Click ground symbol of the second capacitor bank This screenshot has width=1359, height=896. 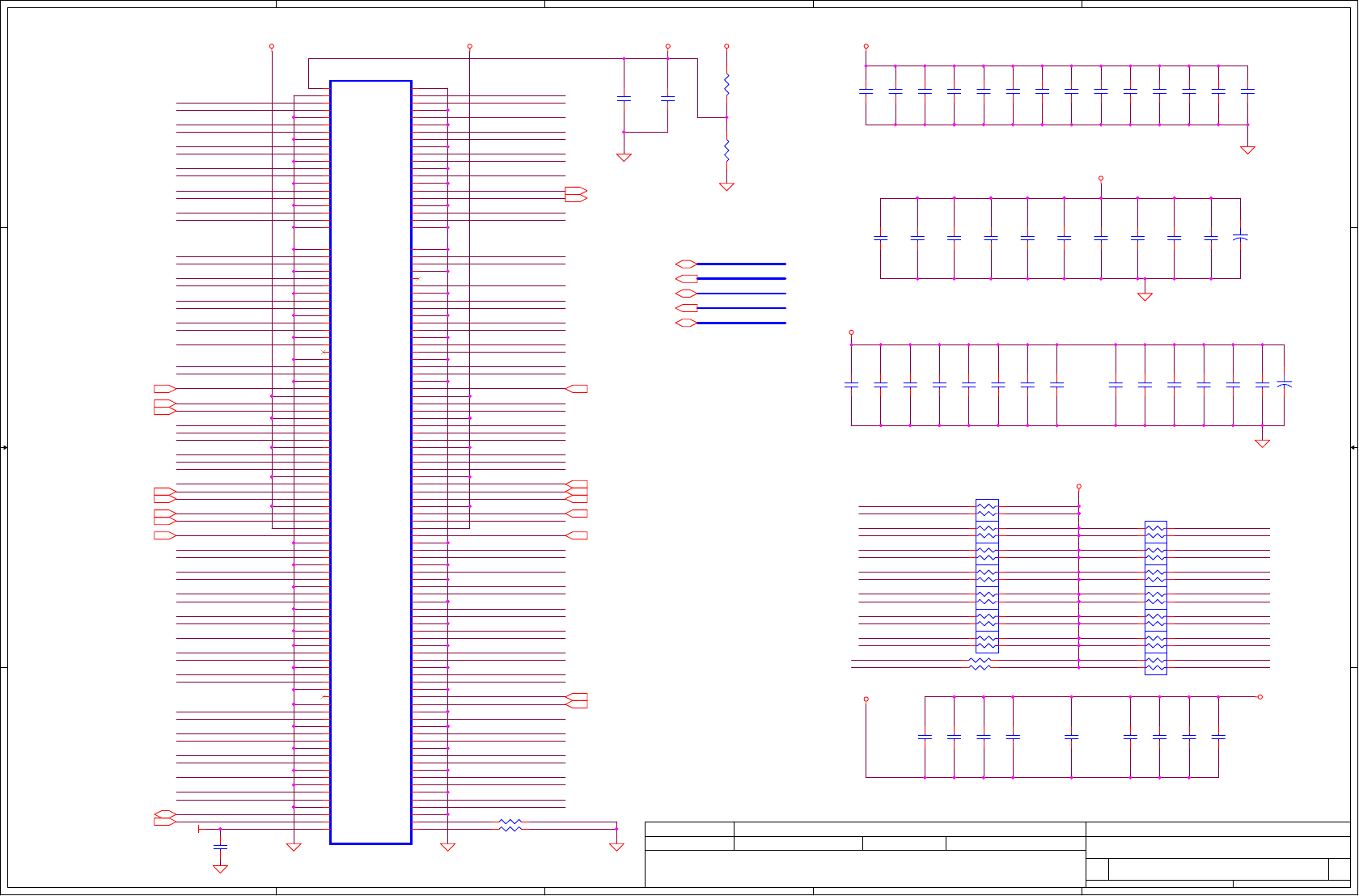(1145, 297)
